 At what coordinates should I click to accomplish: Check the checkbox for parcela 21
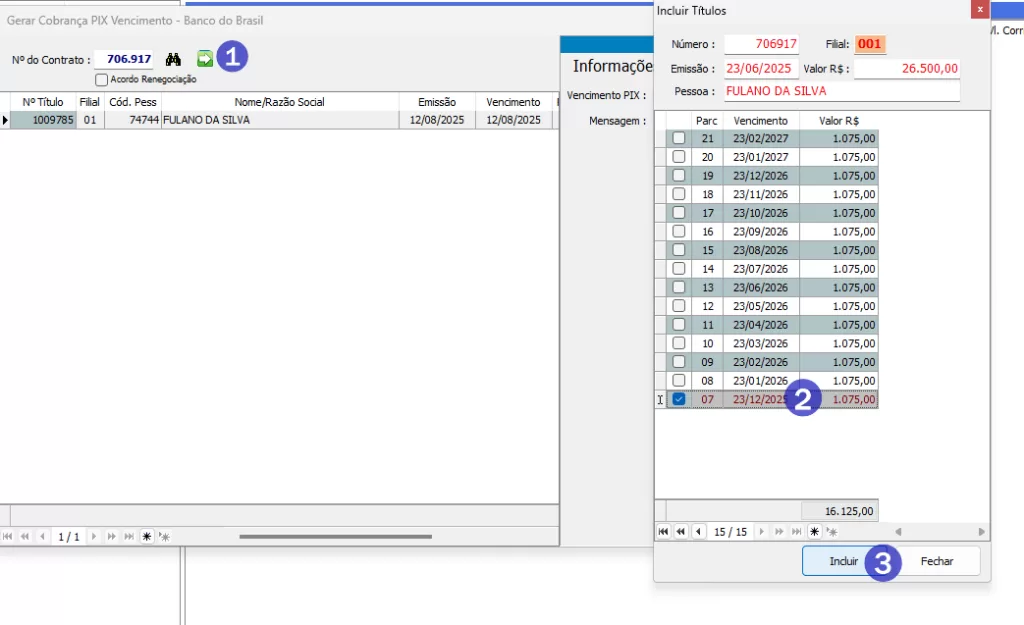point(679,138)
